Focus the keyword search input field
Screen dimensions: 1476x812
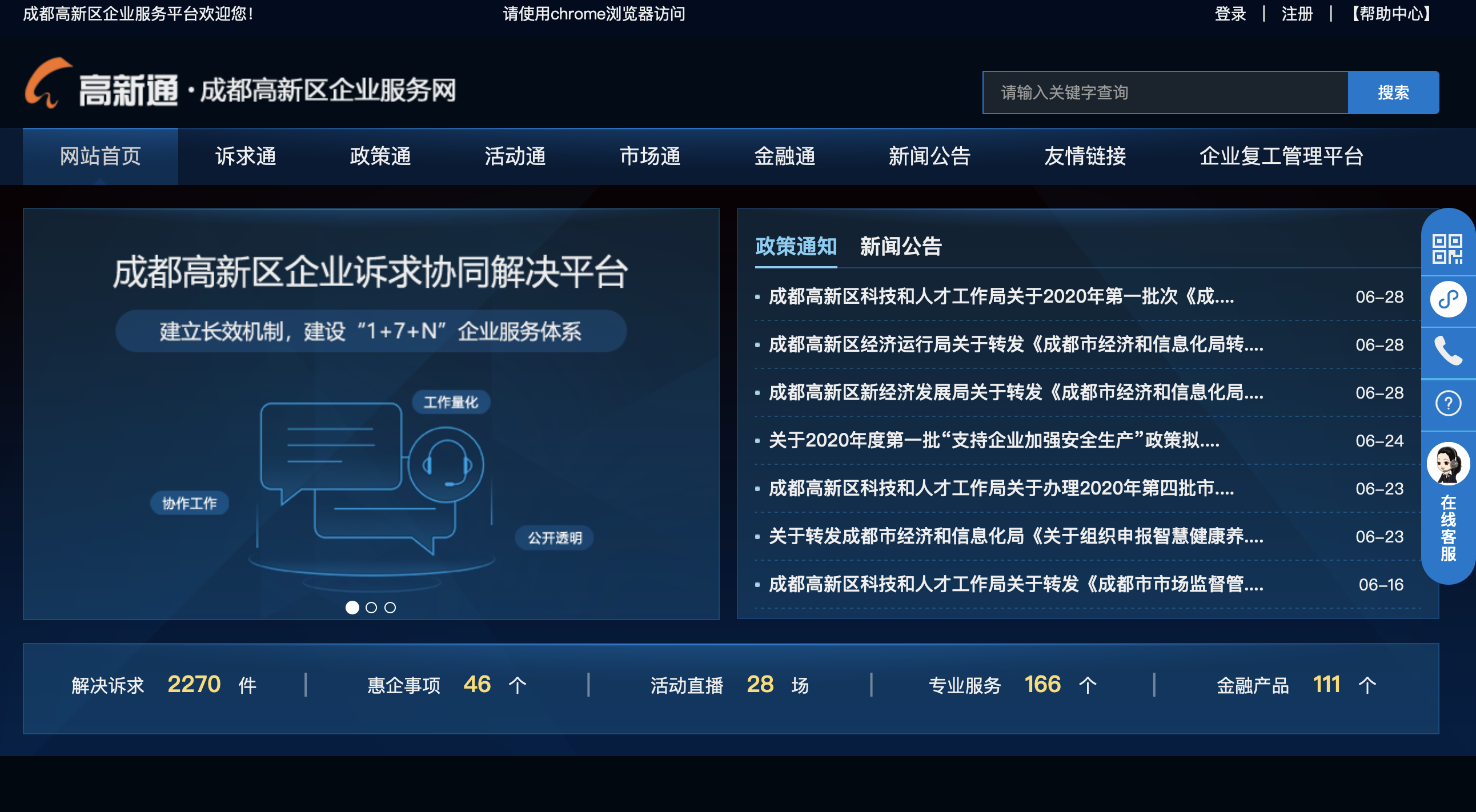click(1164, 92)
